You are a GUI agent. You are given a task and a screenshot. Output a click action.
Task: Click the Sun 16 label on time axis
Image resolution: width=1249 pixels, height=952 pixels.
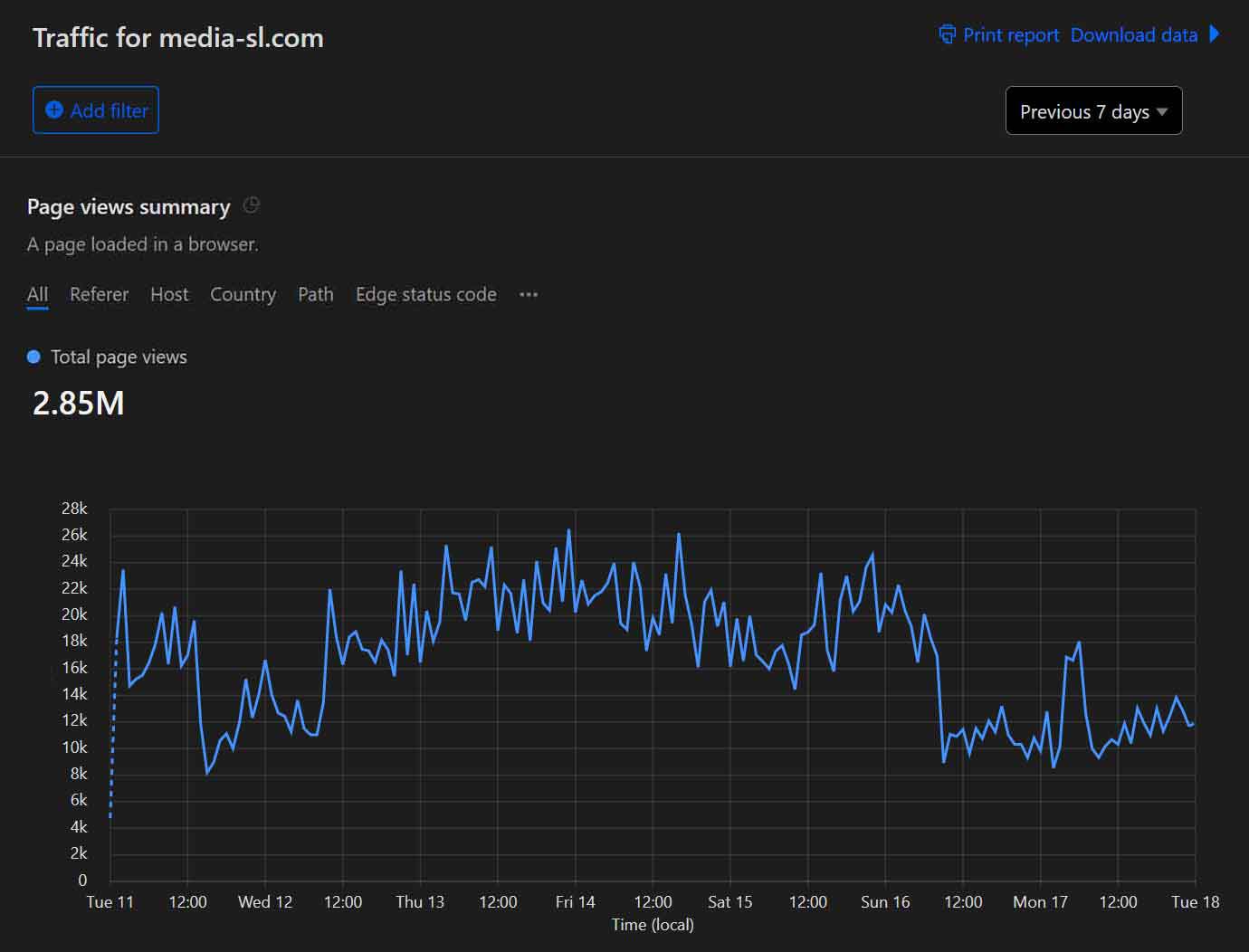click(885, 901)
